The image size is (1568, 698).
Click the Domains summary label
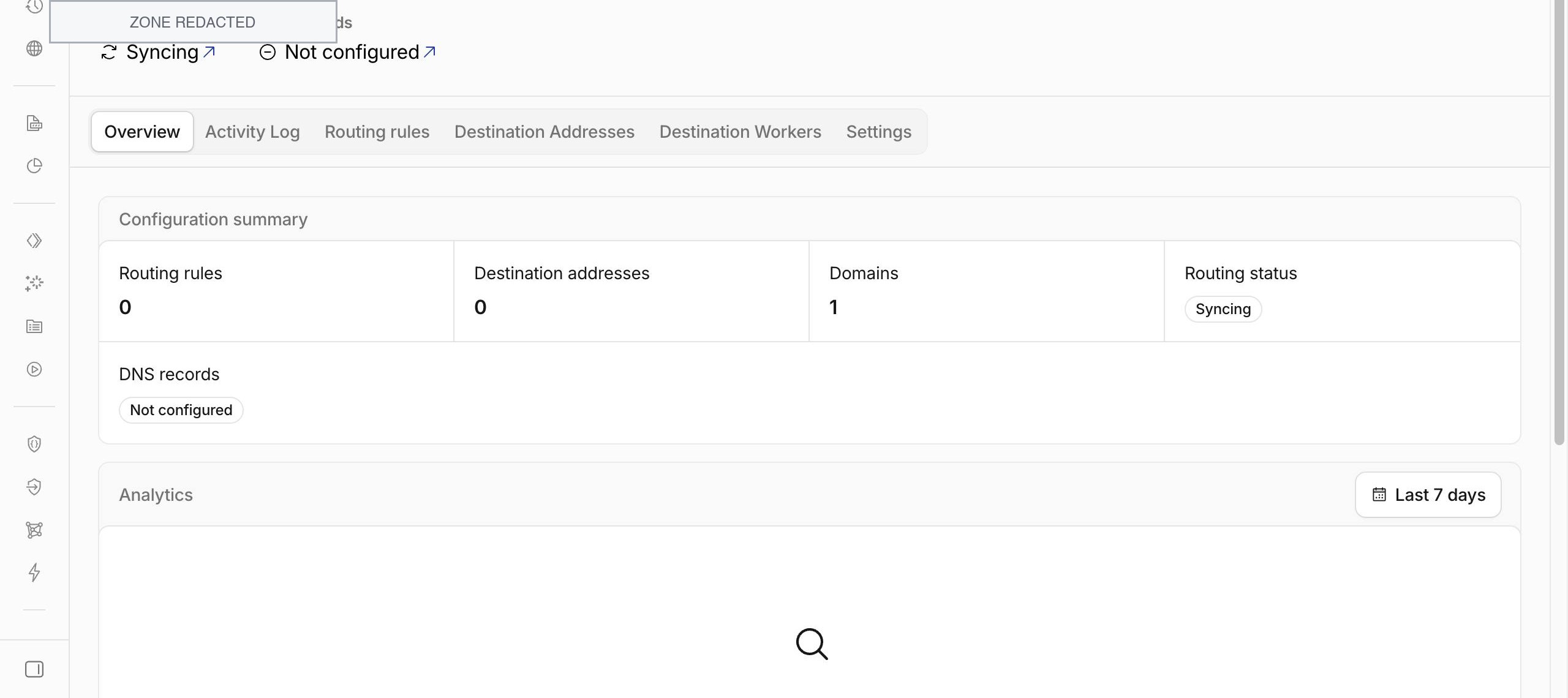[x=864, y=273]
